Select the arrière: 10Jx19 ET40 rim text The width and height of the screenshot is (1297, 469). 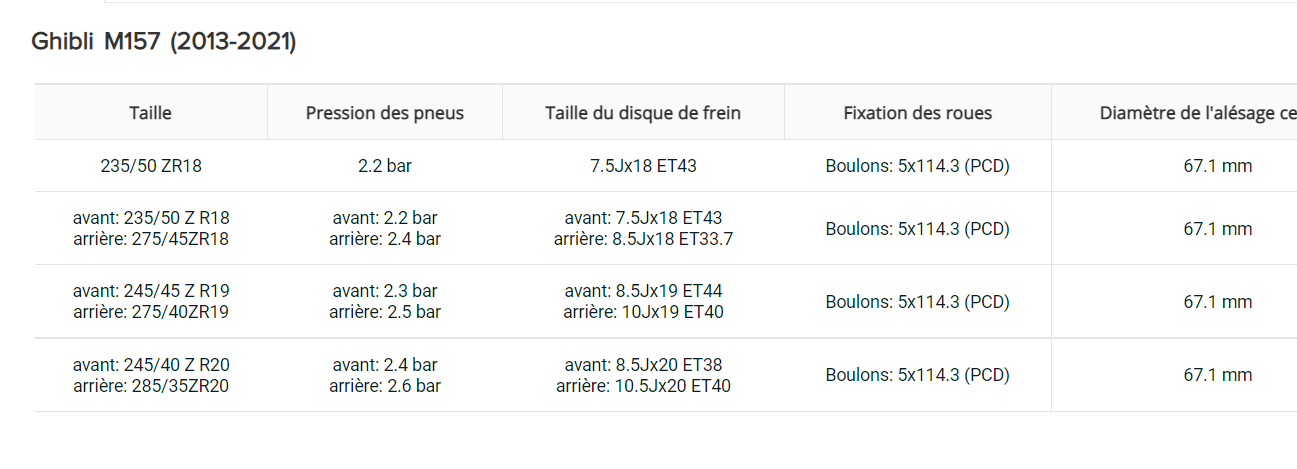[x=643, y=312]
